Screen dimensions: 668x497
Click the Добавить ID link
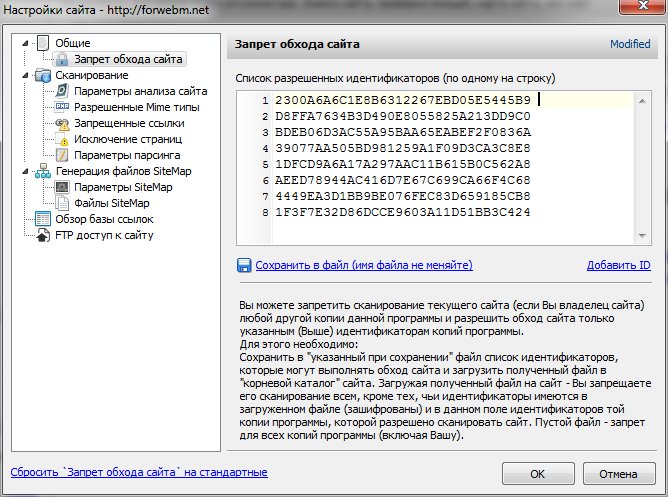618,266
